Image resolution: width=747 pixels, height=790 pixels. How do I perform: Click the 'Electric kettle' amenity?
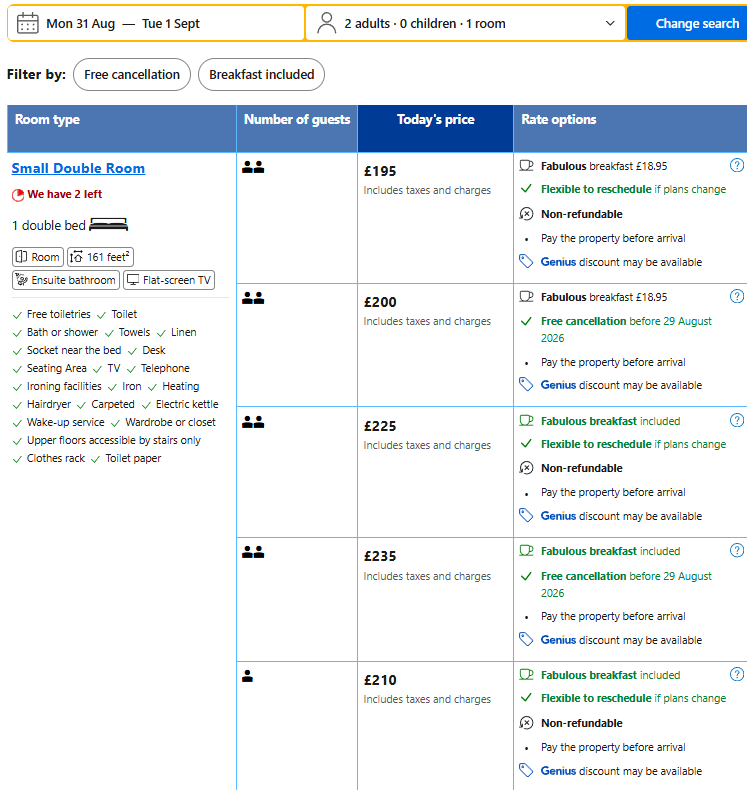click(x=187, y=404)
